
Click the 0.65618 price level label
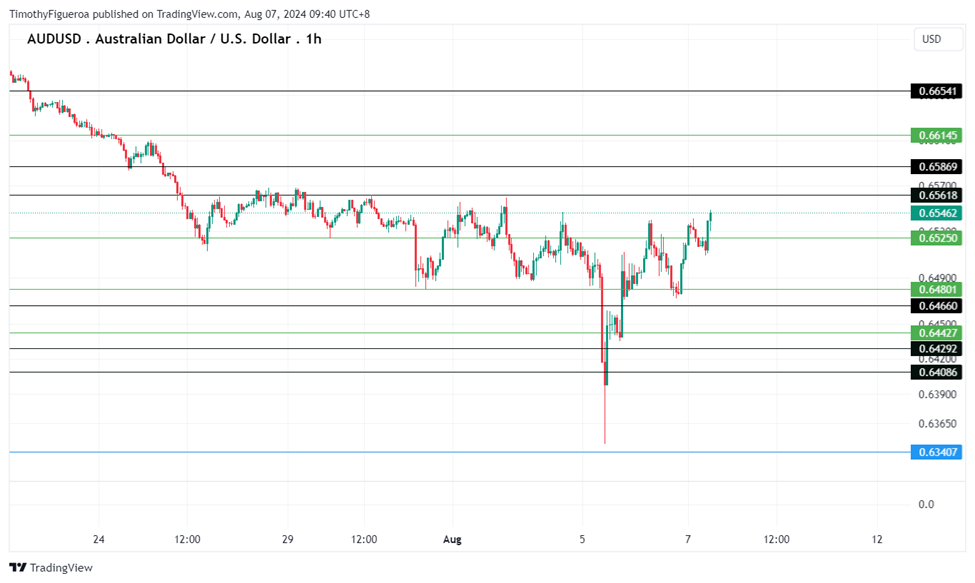937,195
